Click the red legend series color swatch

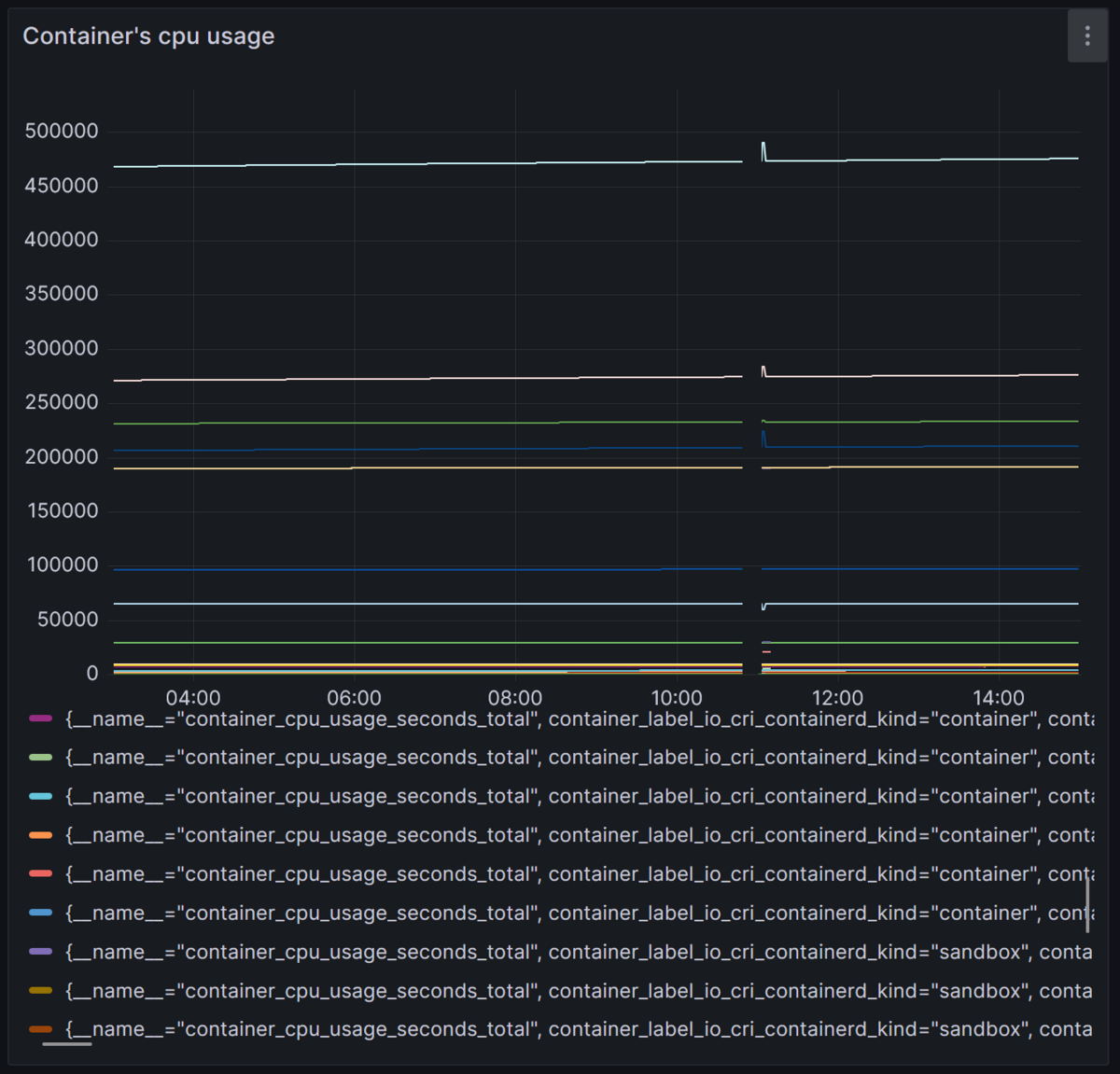[41, 874]
